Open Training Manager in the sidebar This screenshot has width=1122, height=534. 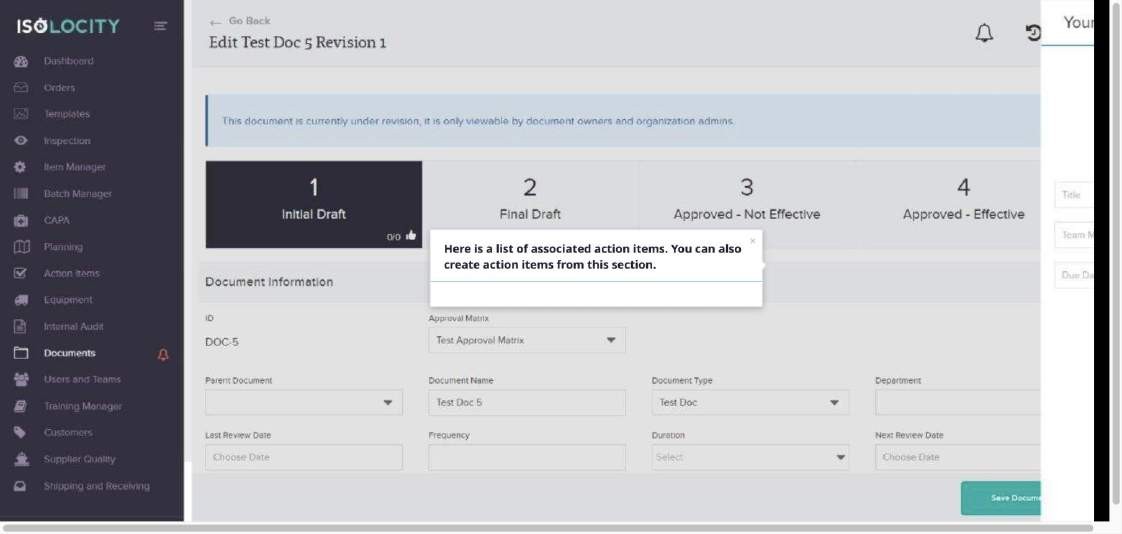pyautogui.click(x=83, y=406)
